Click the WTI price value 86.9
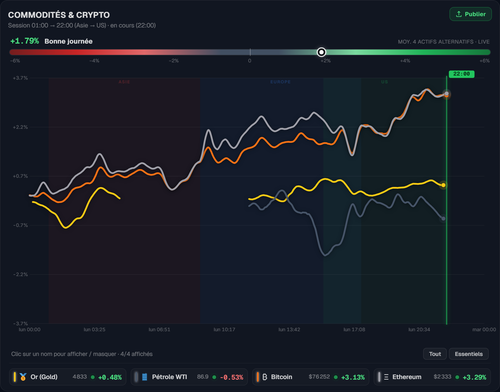Screen dimensions: 500x392 tap(203, 377)
